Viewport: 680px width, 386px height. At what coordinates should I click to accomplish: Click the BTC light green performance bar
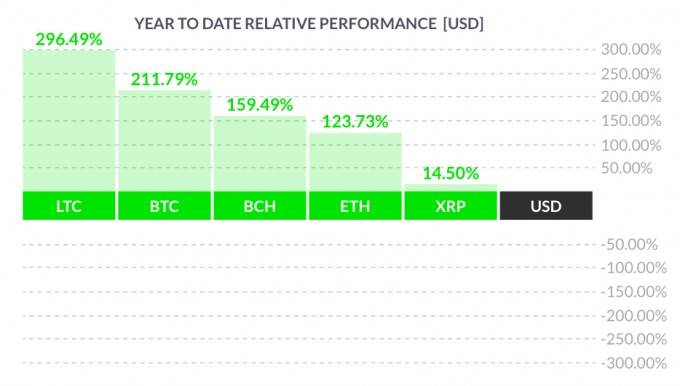pyautogui.click(x=164, y=141)
